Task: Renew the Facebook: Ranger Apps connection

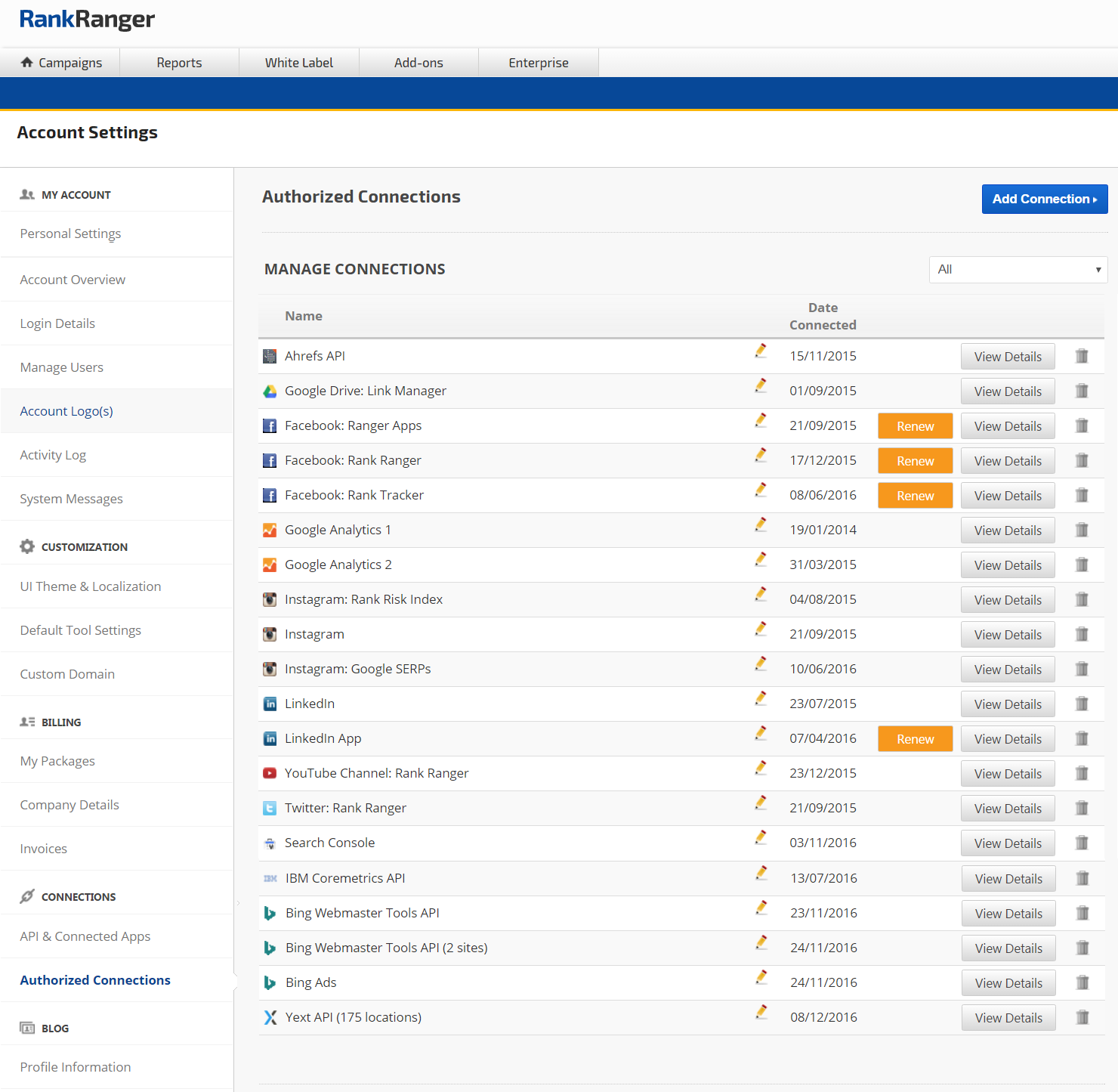Action: click(x=915, y=426)
